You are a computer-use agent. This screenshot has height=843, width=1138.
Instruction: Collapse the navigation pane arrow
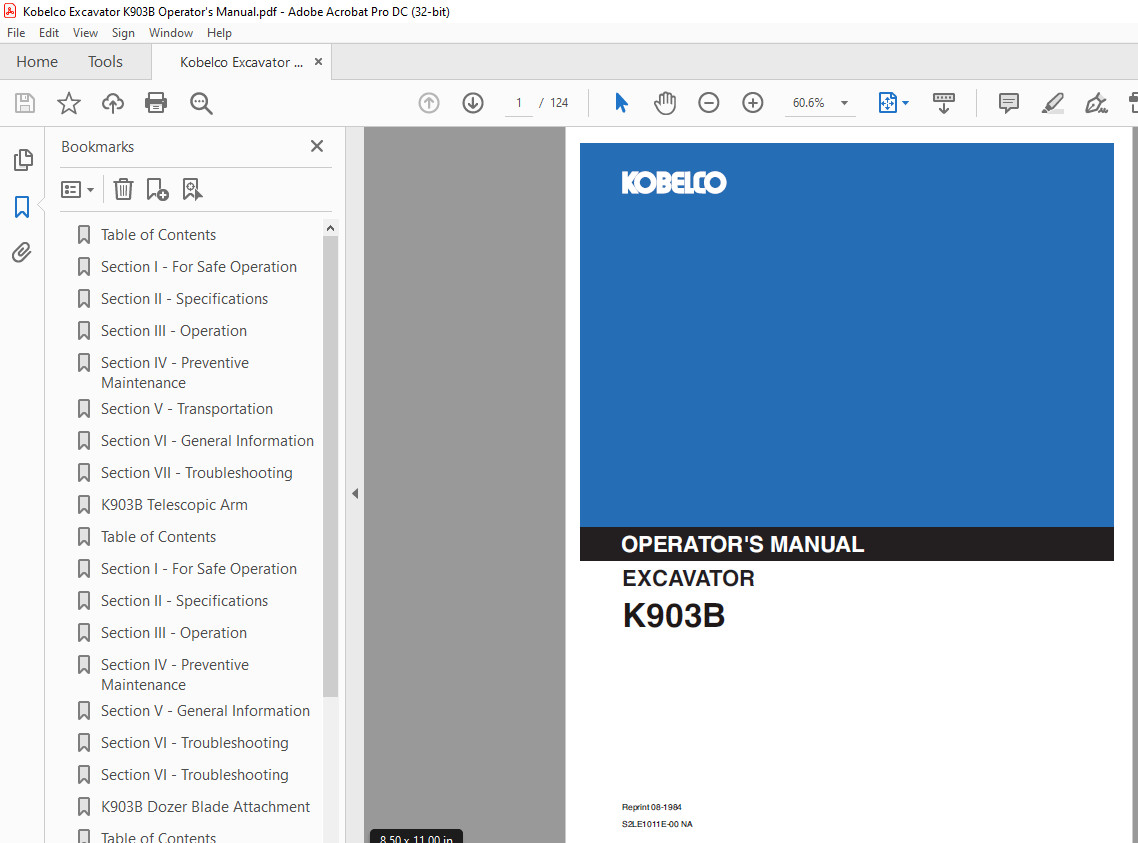tap(355, 493)
